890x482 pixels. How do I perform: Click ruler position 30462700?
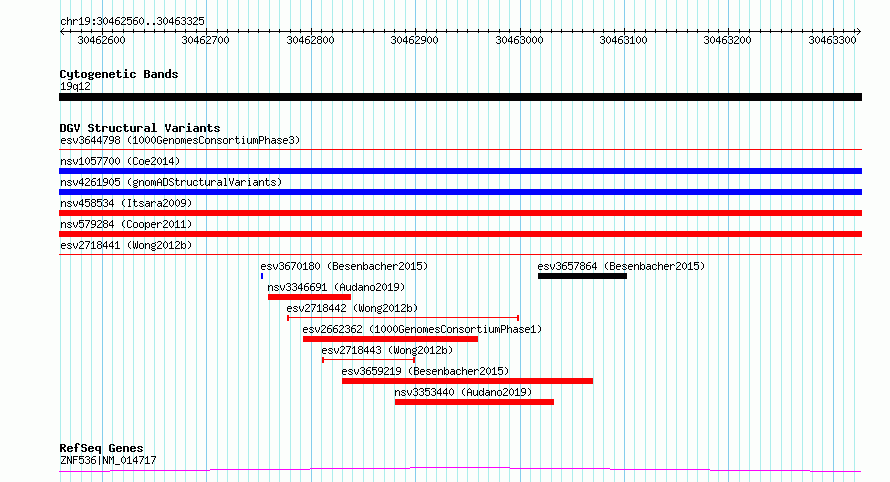click(x=205, y=40)
